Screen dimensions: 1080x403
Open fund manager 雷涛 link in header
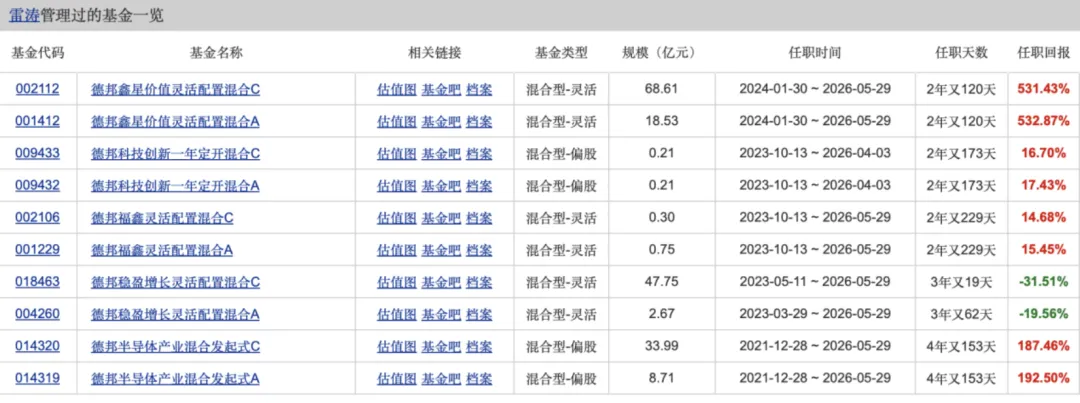point(23,15)
